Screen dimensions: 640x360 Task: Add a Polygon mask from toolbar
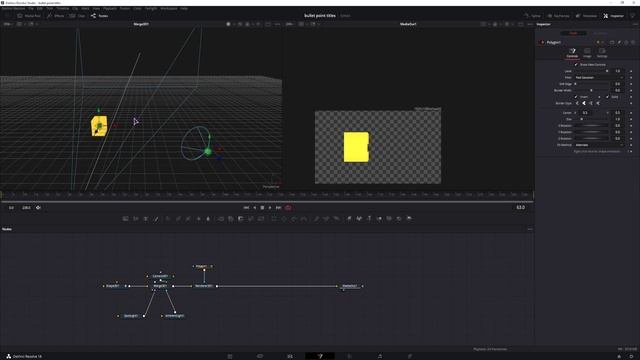294,219
